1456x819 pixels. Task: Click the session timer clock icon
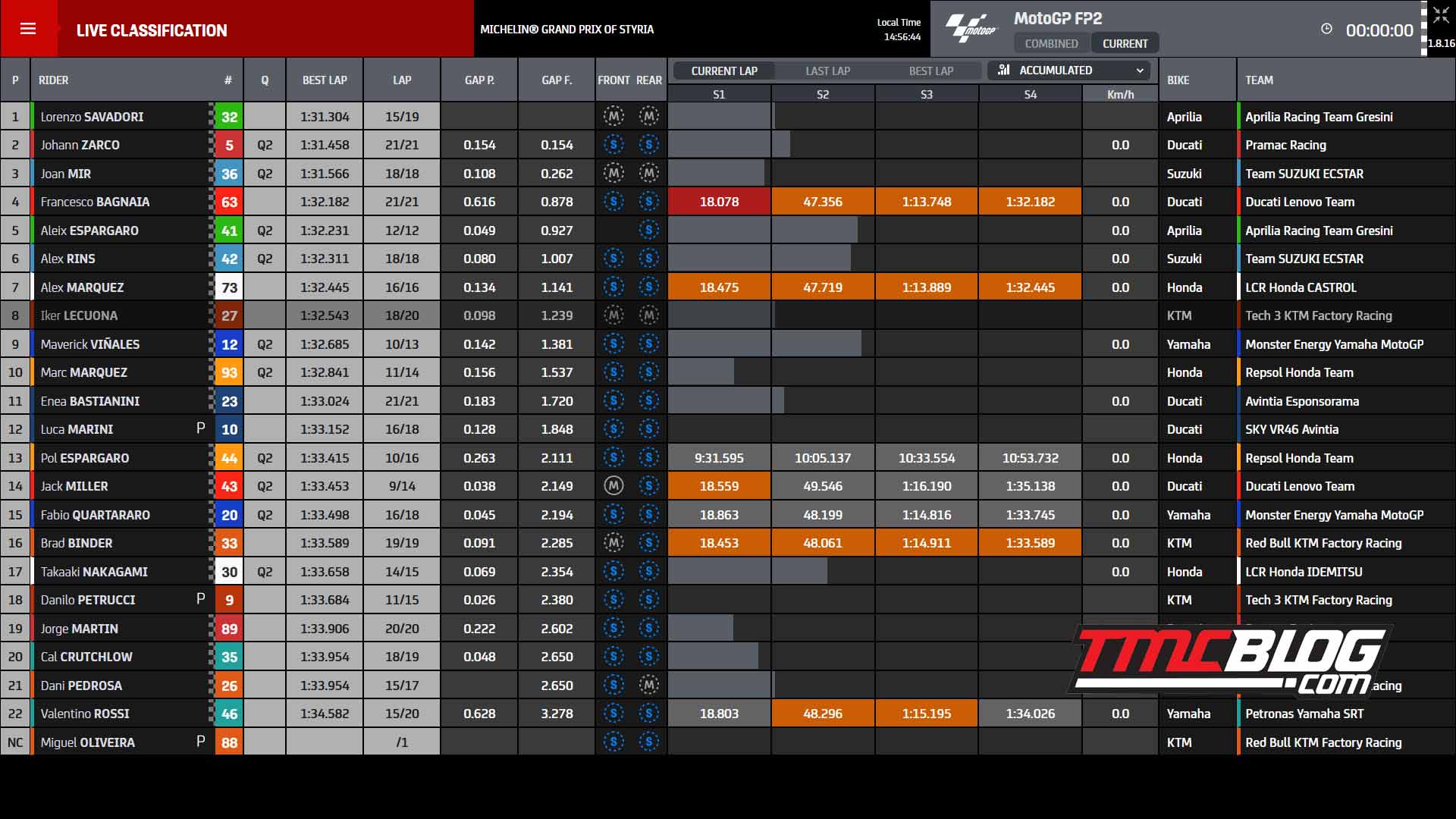(x=1326, y=29)
